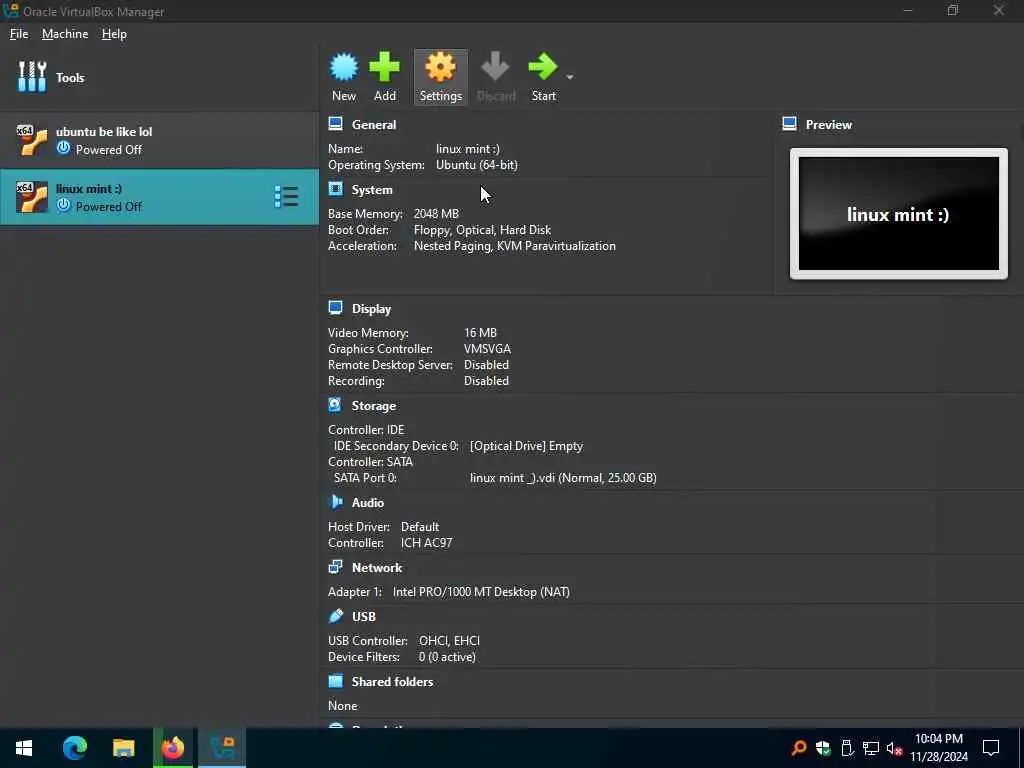Image resolution: width=1024 pixels, height=768 pixels.
Task: Click the System section chip icon
Action: pos(336,189)
